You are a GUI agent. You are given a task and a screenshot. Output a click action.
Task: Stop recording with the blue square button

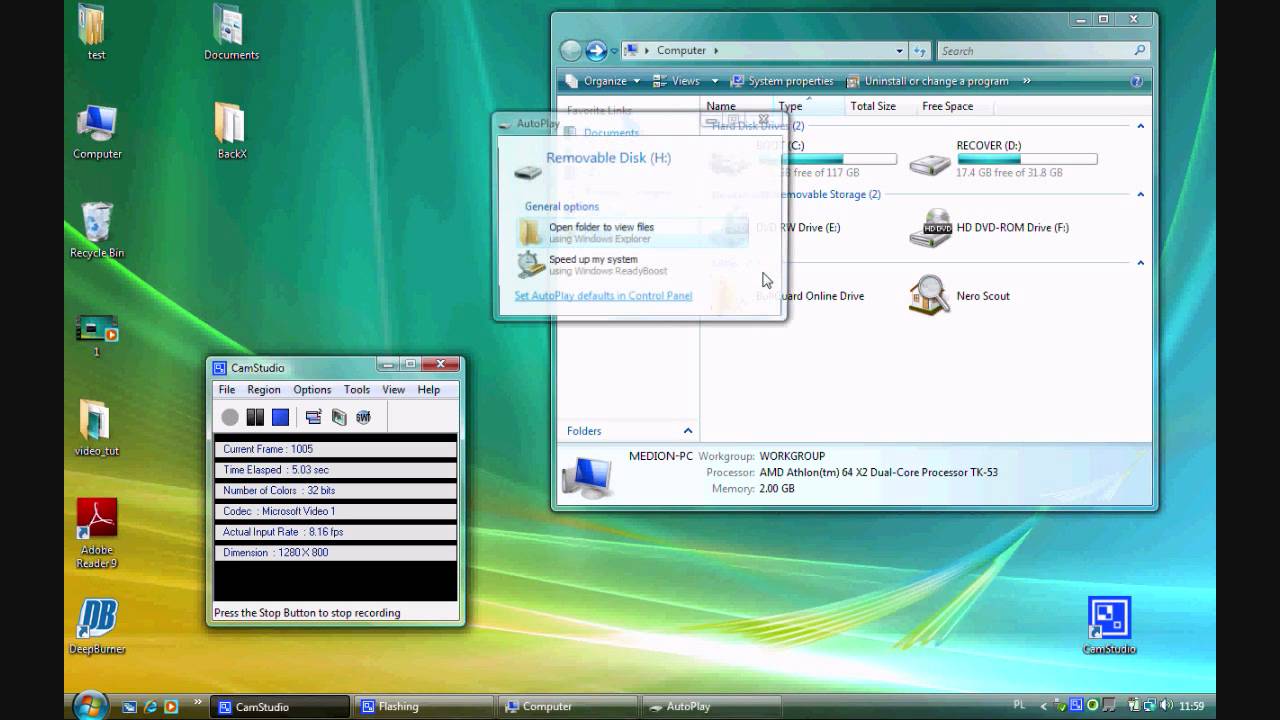281,417
